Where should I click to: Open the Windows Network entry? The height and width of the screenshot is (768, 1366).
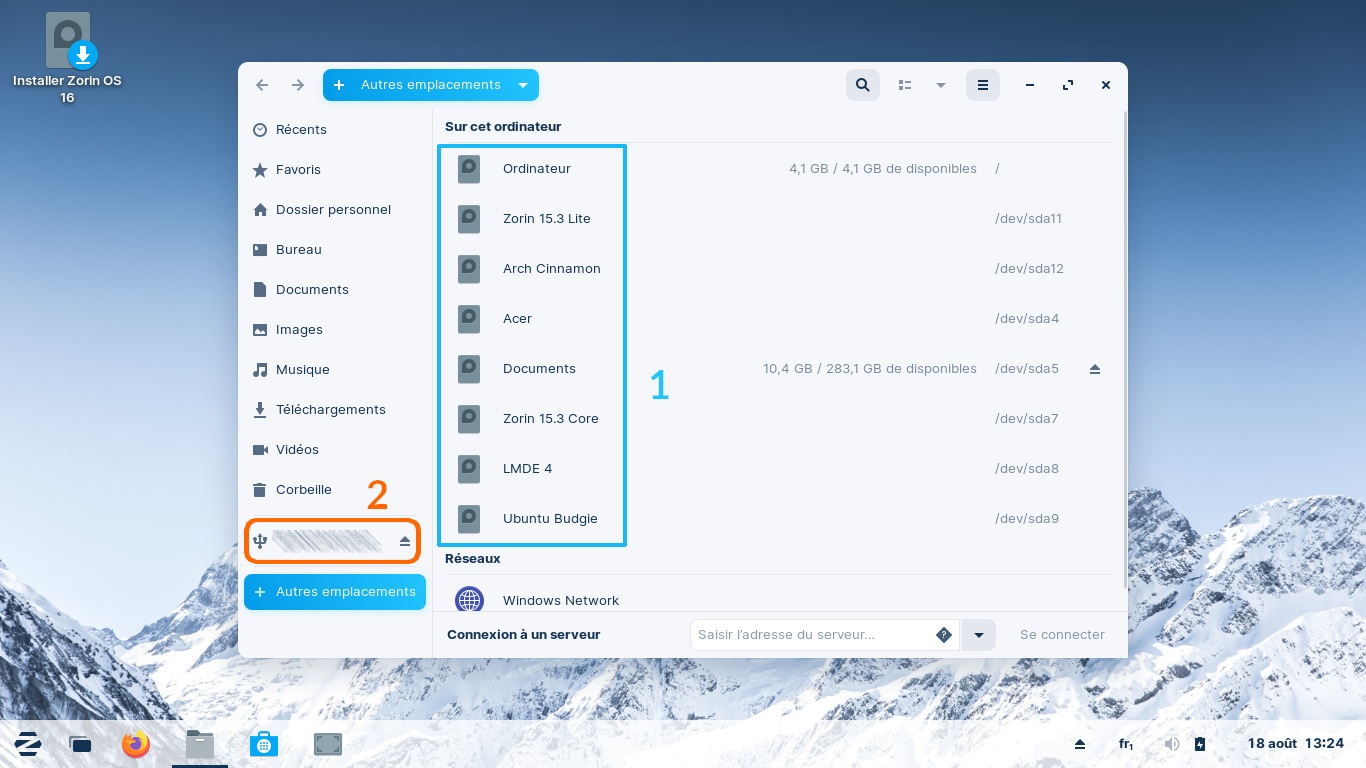click(560, 600)
